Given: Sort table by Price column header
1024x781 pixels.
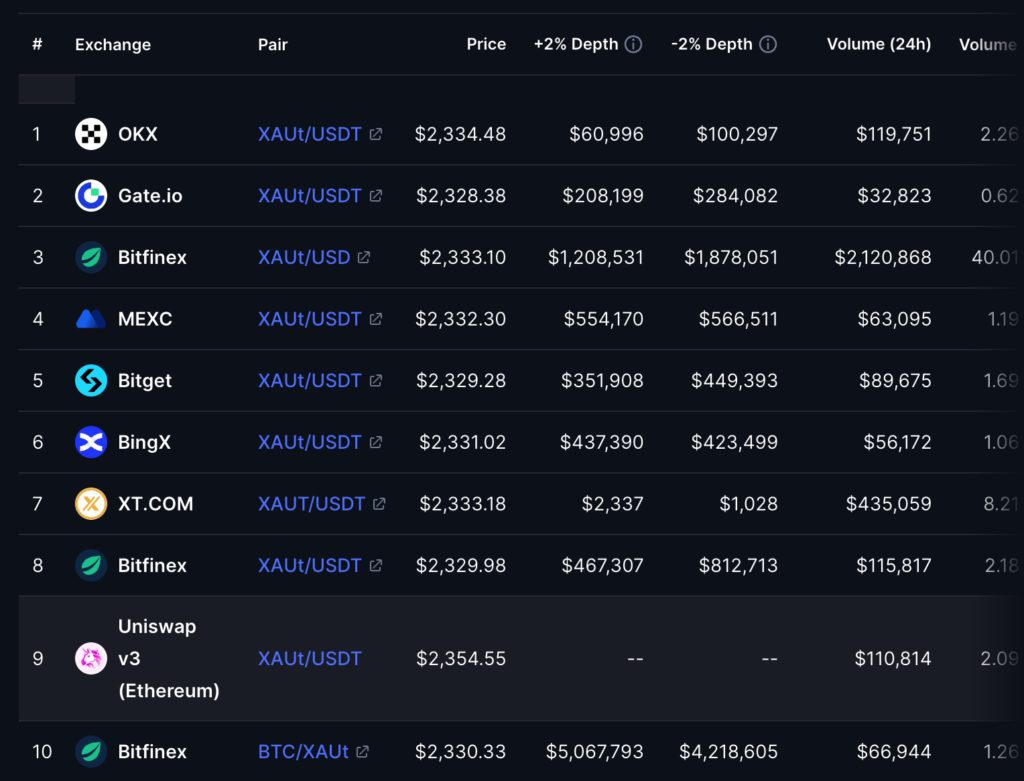Looking at the screenshot, I should (x=486, y=44).
